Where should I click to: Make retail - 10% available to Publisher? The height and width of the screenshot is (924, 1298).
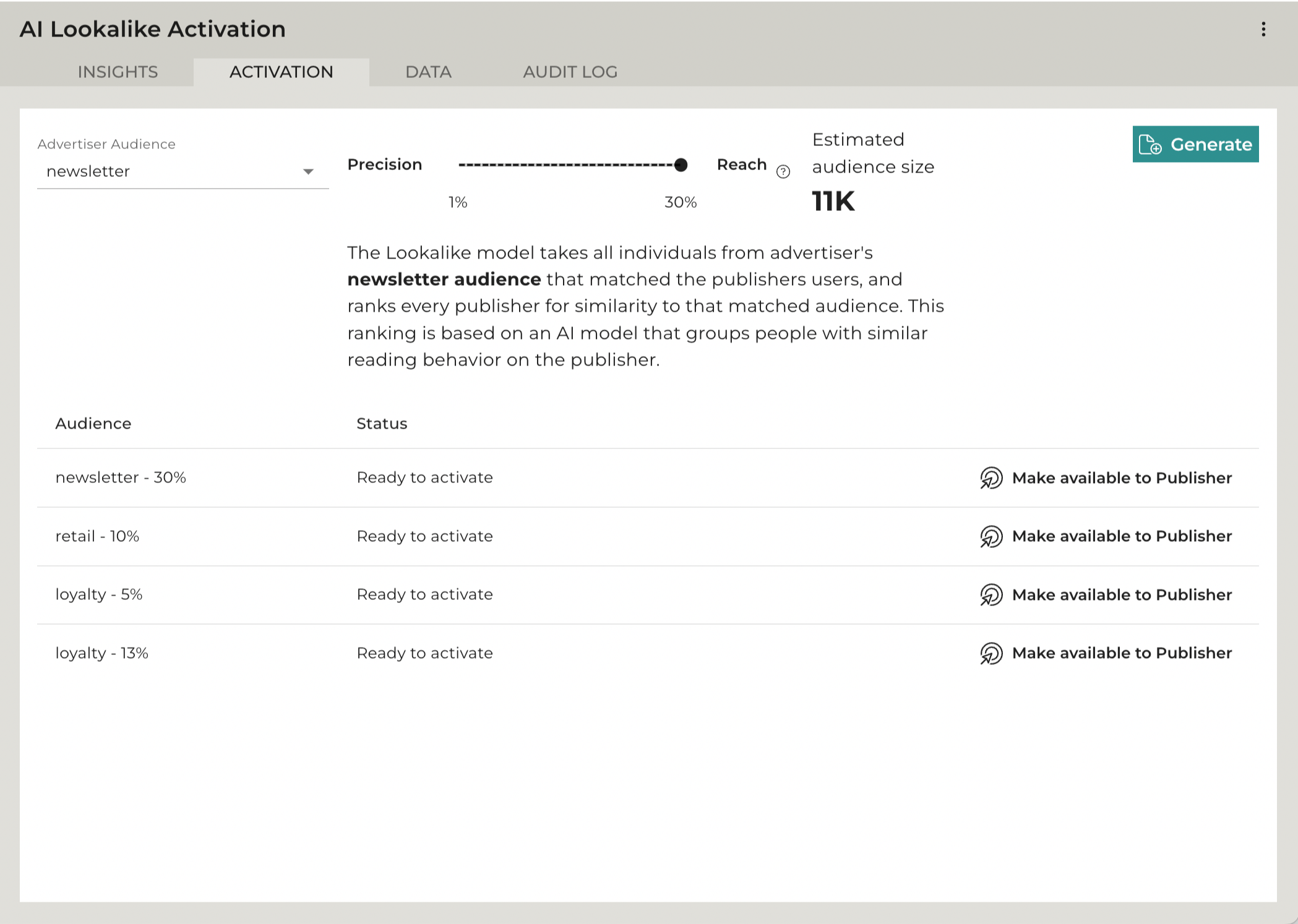1106,536
